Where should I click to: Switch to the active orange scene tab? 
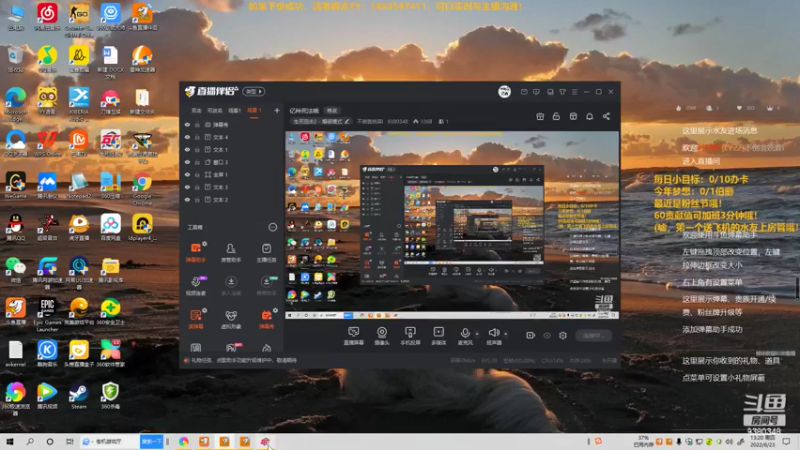pos(254,111)
